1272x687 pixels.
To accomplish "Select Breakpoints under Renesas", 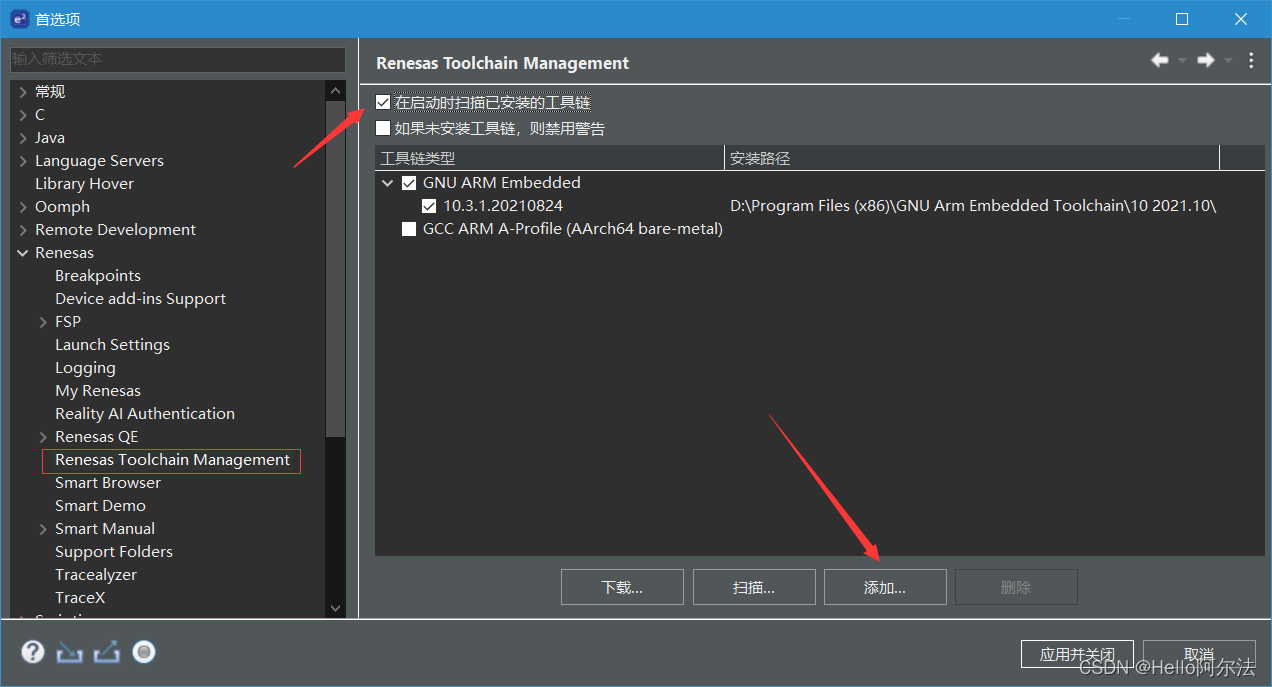I will point(98,276).
